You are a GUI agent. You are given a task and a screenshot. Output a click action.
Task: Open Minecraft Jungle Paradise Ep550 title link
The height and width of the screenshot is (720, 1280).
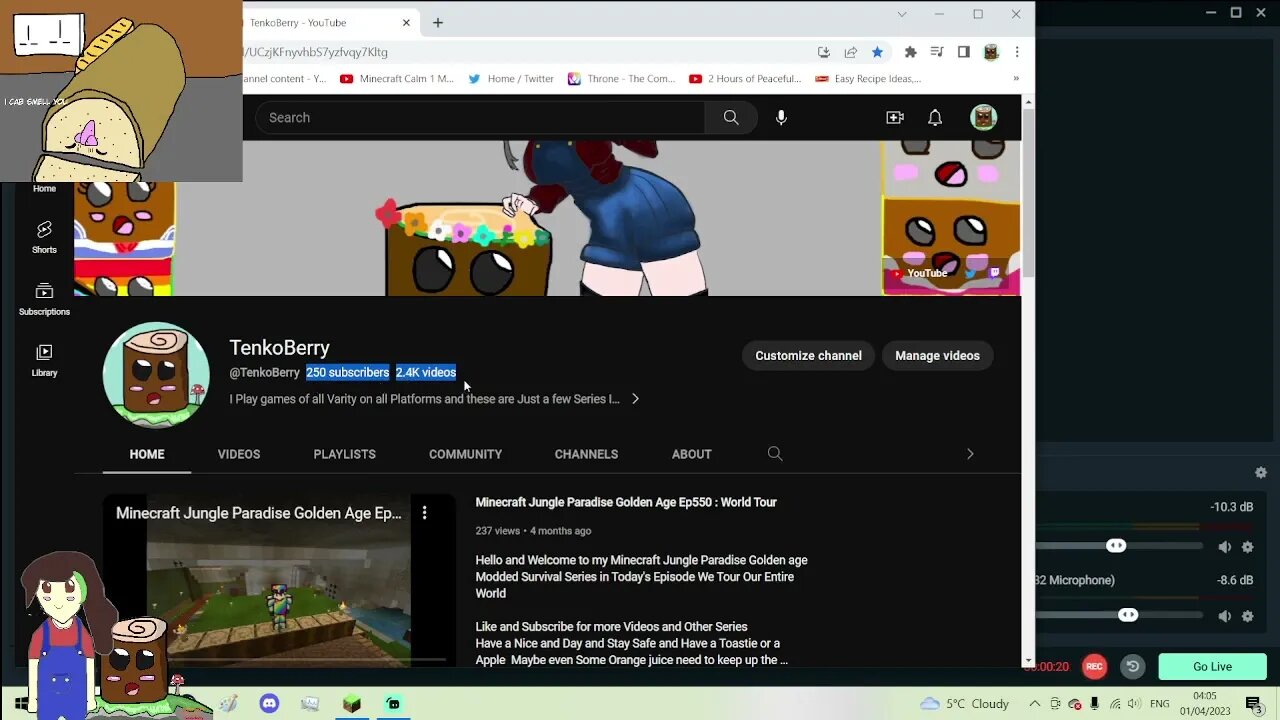click(x=626, y=502)
